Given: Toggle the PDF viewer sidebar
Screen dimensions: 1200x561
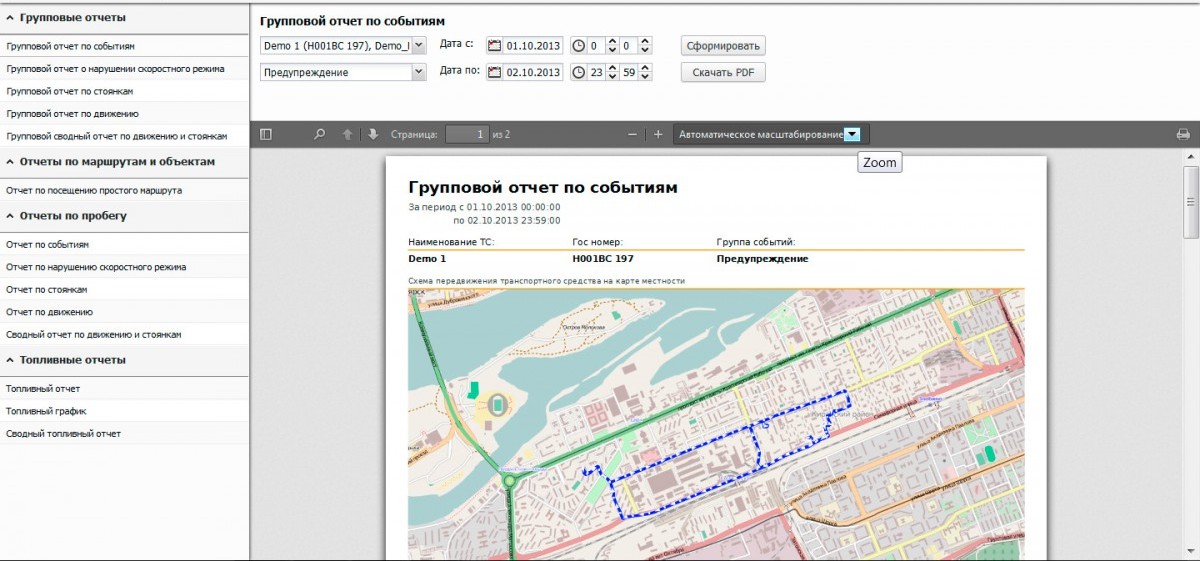Looking at the screenshot, I should [266, 134].
